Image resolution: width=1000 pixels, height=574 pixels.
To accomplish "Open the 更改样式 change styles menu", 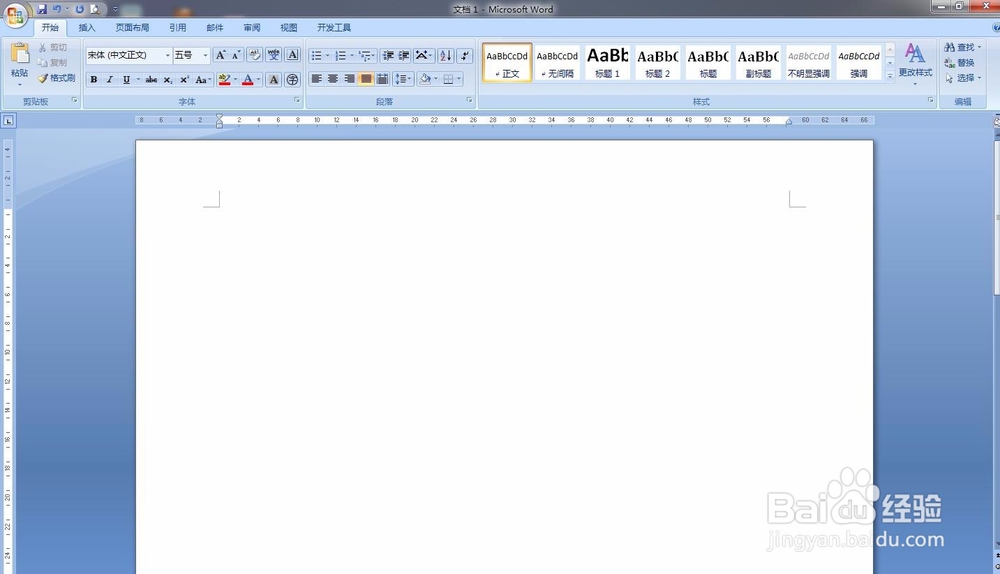I will (x=915, y=64).
